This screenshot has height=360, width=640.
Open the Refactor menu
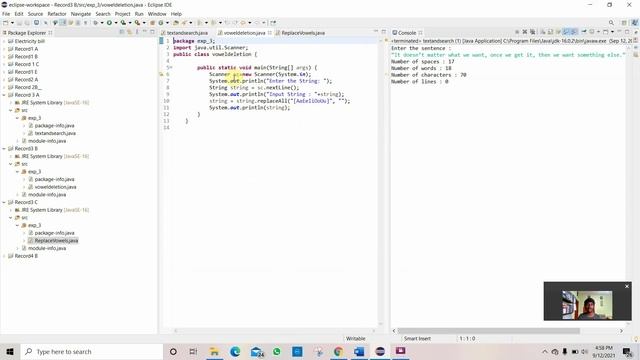pyautogui.click(x=57, y=14)
